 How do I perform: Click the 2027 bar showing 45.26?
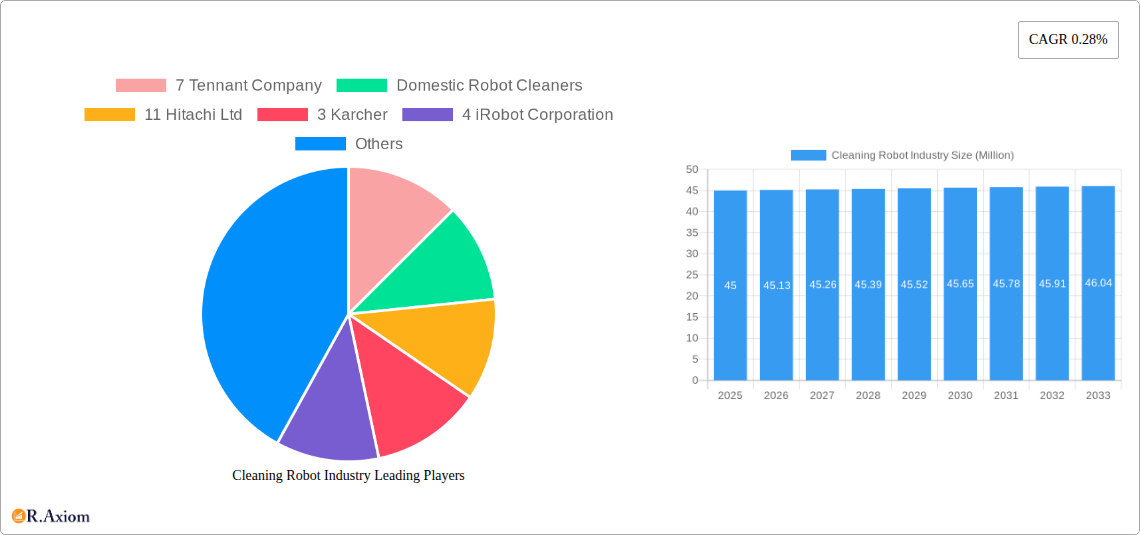822,285
